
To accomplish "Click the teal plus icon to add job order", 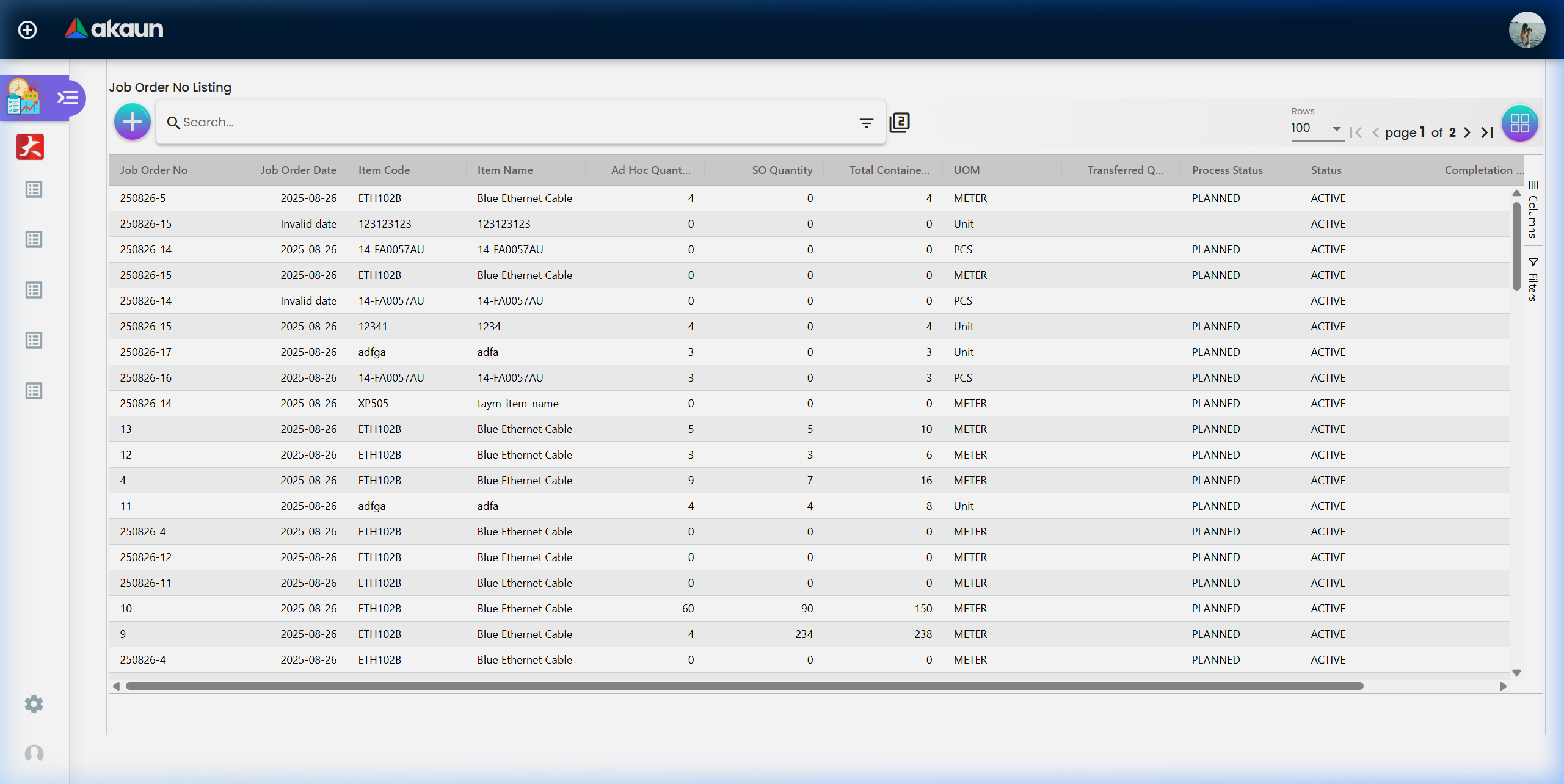I will [132, 122].
